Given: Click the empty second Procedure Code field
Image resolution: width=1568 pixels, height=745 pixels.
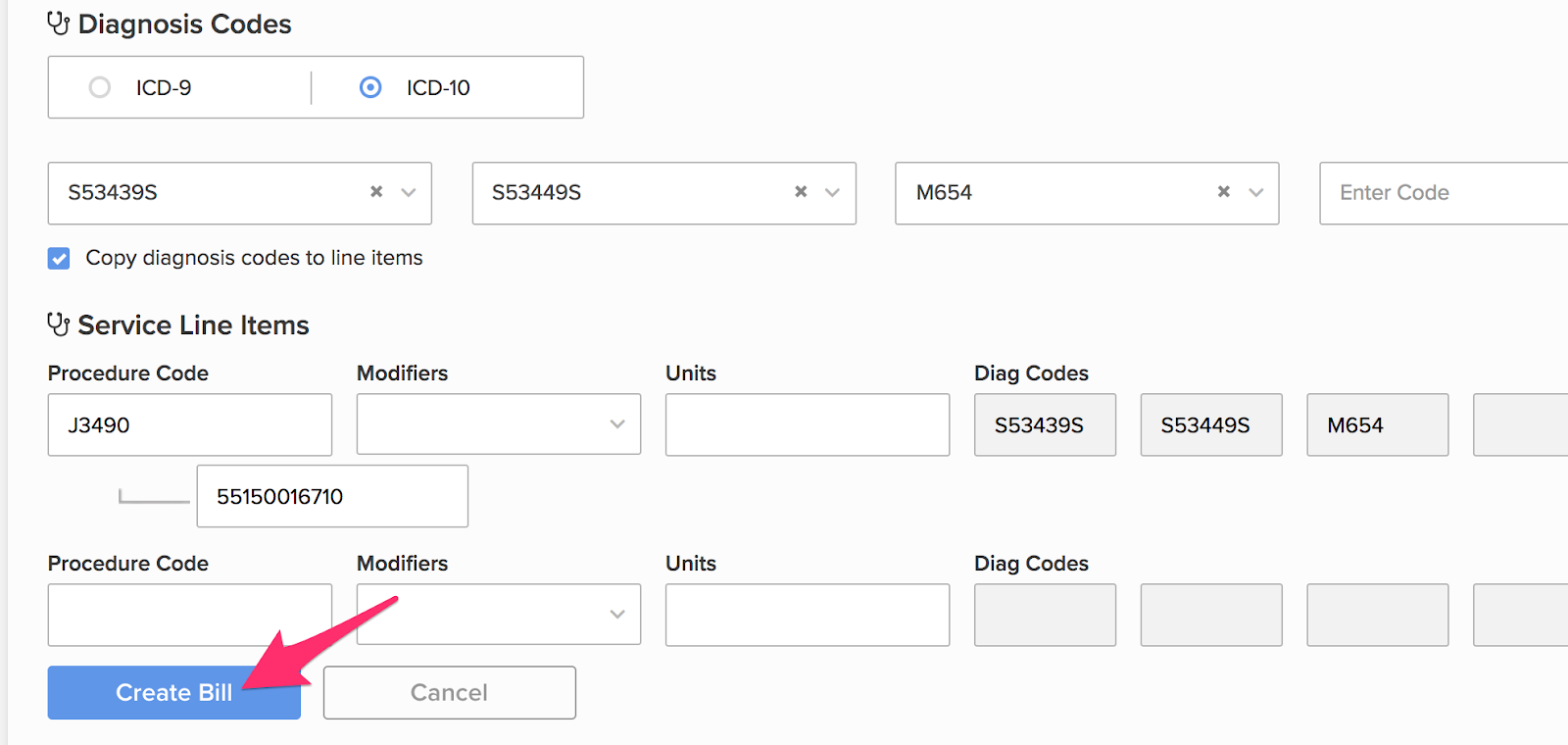Looking at the screenshot, I should pos(189,615).
